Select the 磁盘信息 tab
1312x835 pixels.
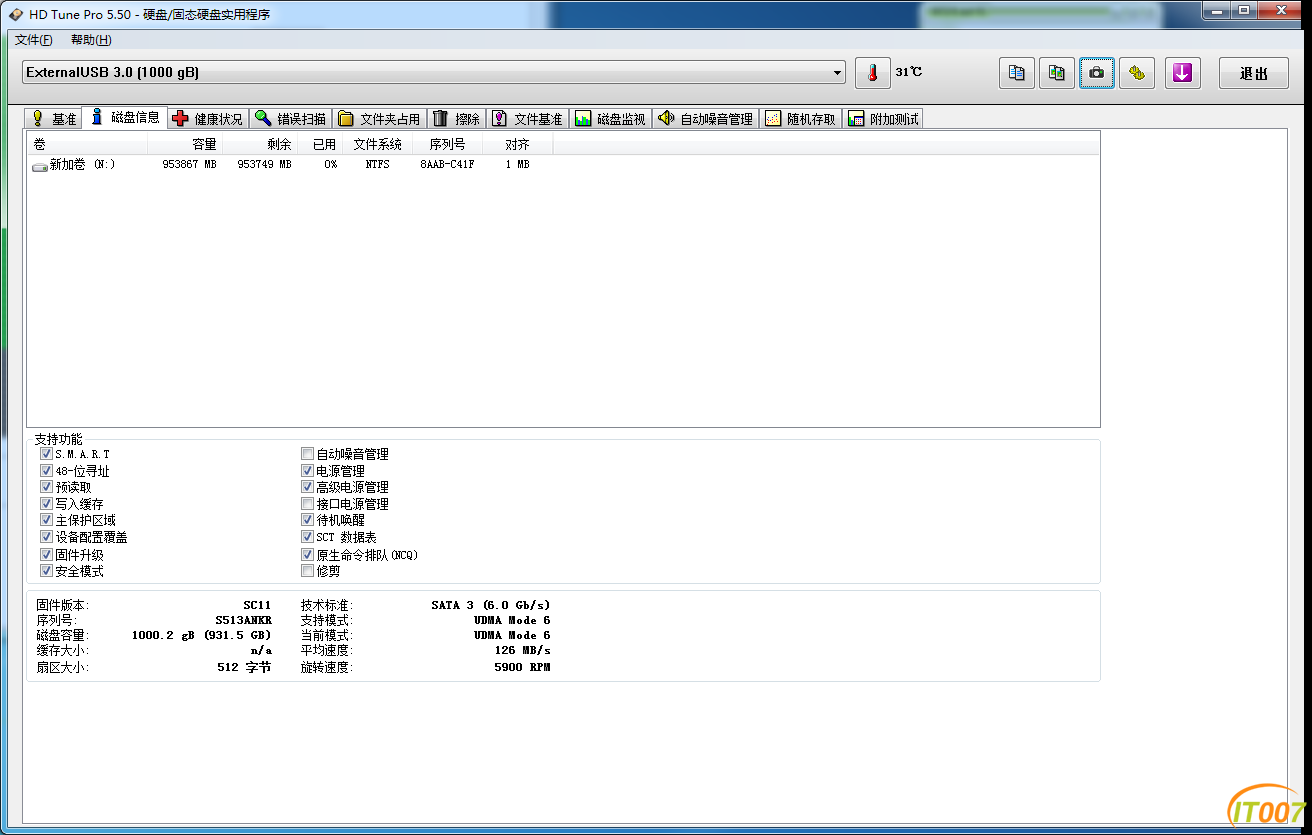125,117
